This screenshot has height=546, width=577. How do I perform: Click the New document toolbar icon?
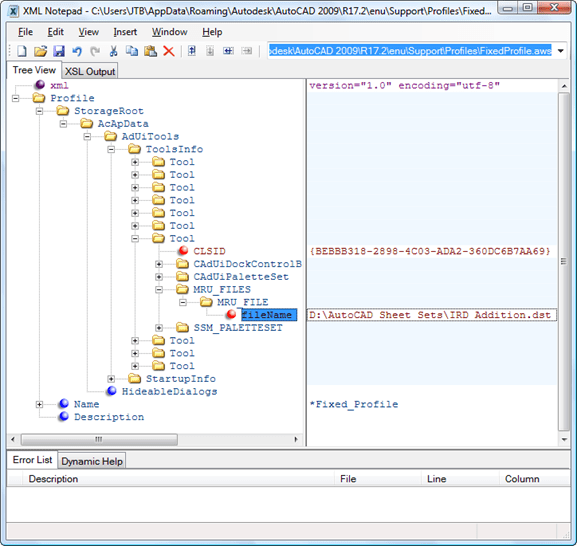click(x=22, y=51)
